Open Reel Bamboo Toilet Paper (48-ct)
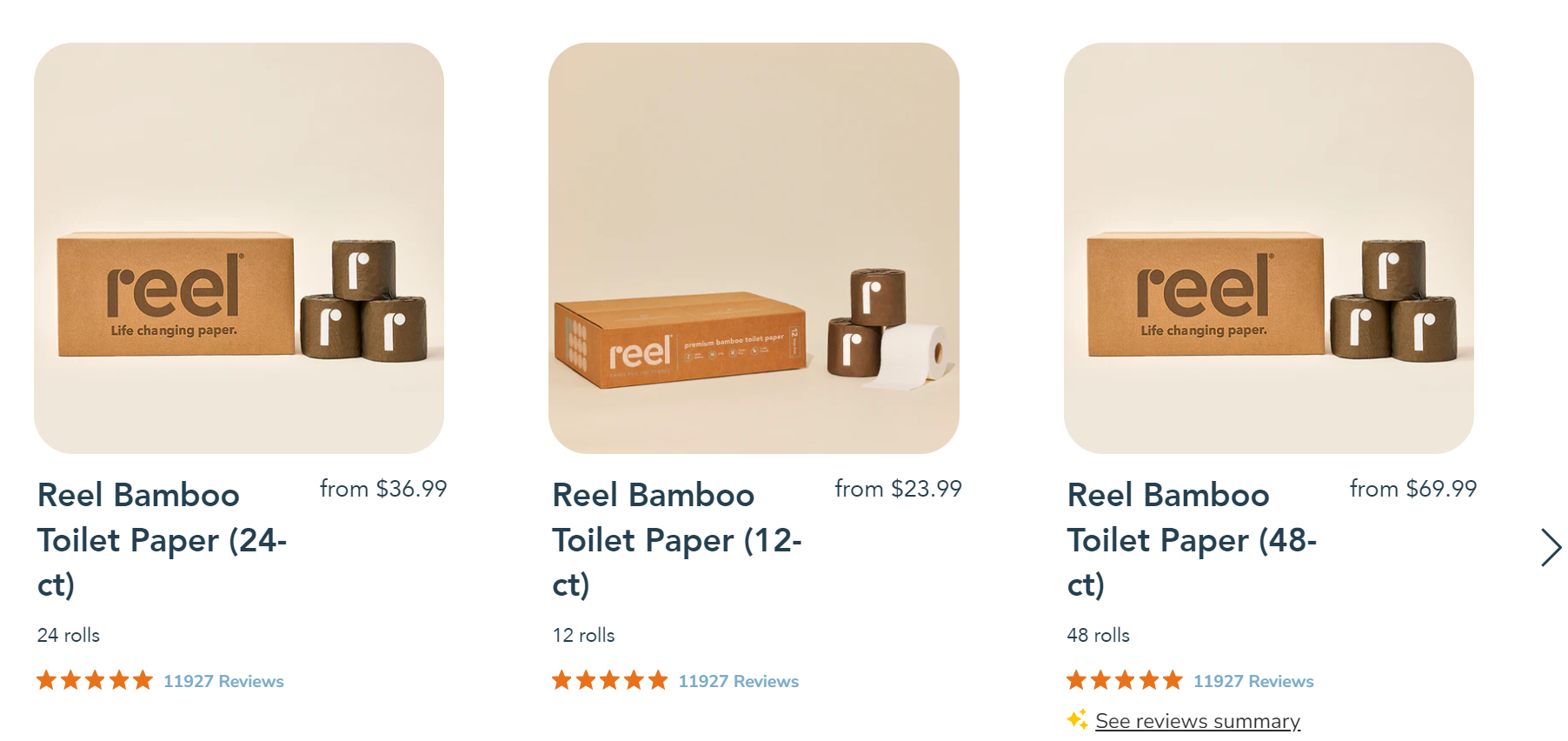 point(1191,539)
